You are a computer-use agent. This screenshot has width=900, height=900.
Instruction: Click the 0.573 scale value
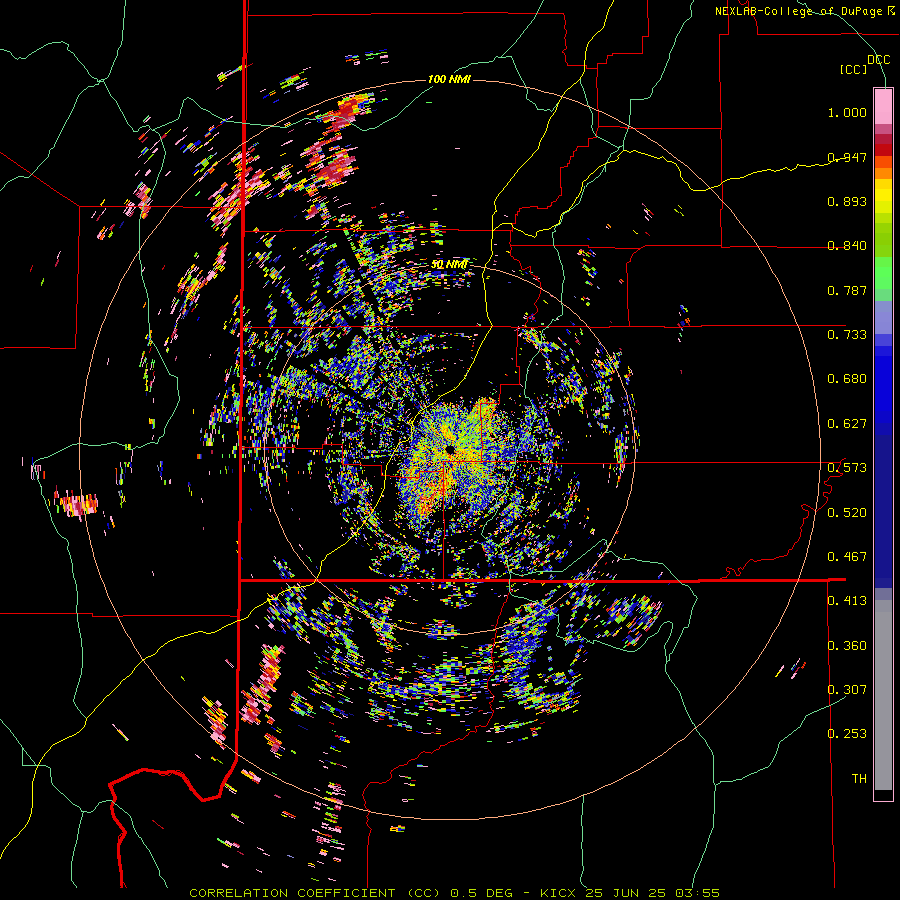[847, 468]
